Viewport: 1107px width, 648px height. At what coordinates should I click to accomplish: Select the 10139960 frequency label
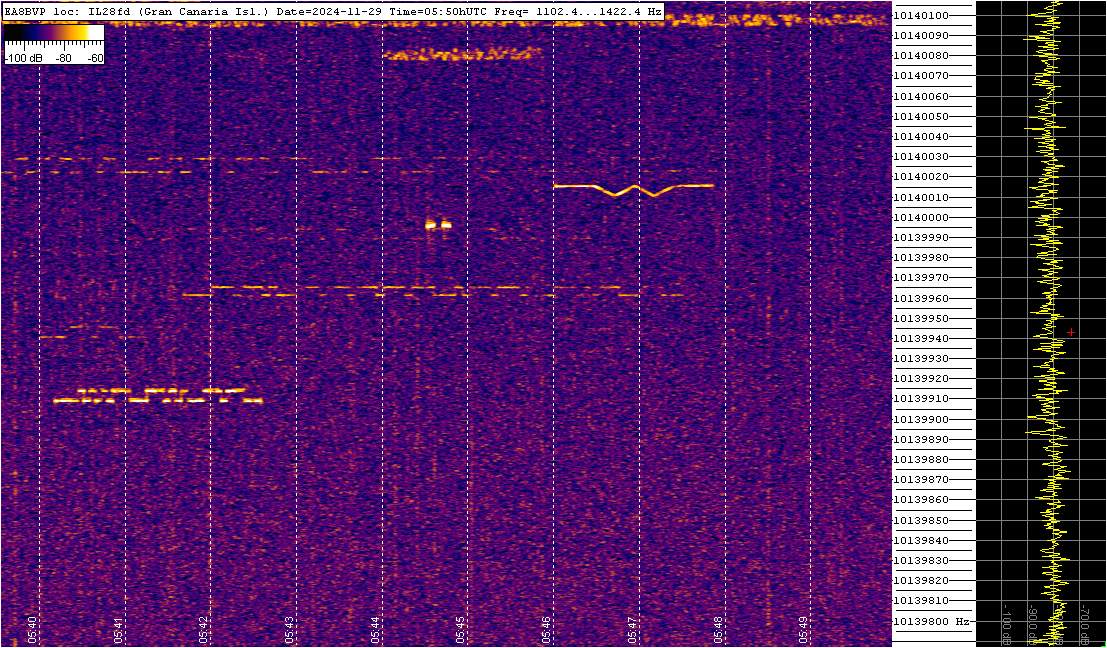920,299
